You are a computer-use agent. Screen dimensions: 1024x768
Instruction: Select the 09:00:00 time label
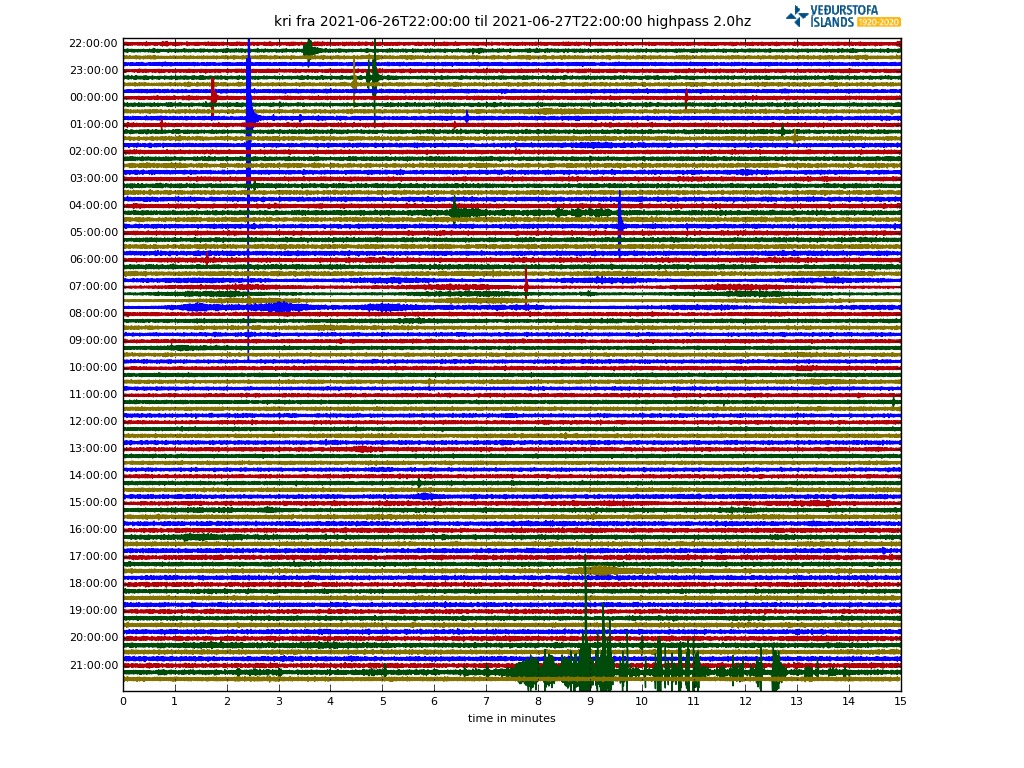click(93, 340)
